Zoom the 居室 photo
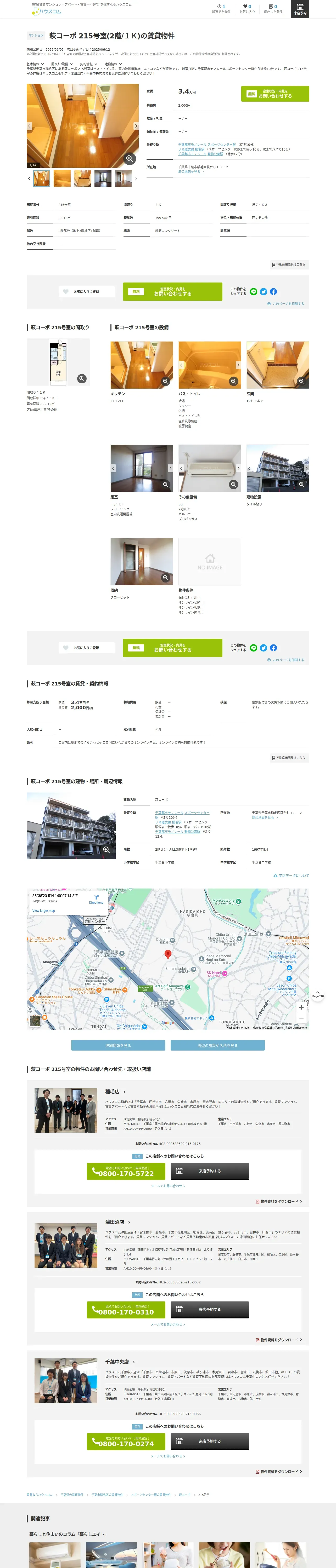Screen dimensions: 336x1568 pos(165,485)
